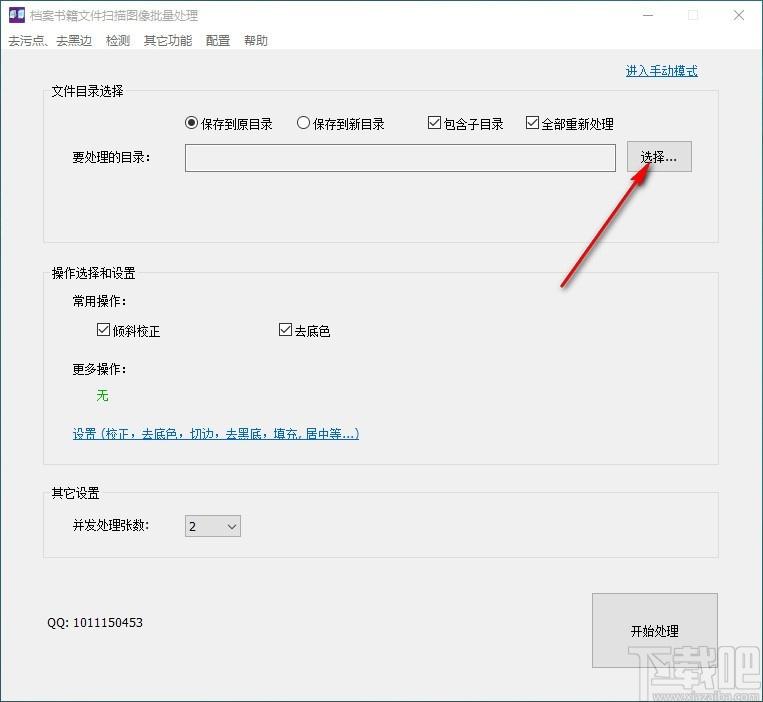Close the application window
This screenshot has width=763, height=702.
(x=739, y=16)
